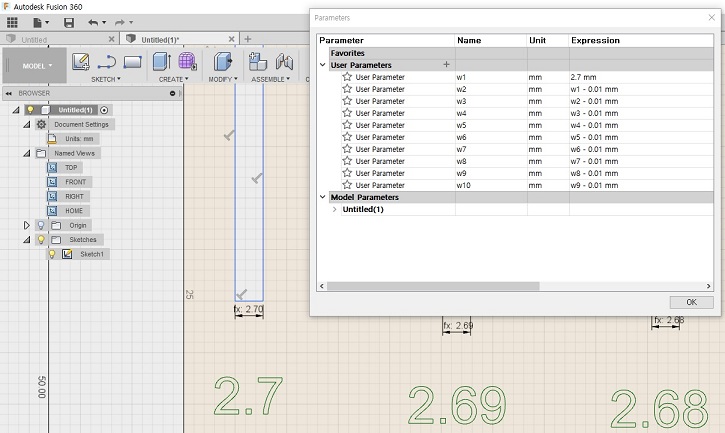Click the w1 expression 2.7 mm
The height and width of the screenshot is (433, 725).
click(584, 77)
